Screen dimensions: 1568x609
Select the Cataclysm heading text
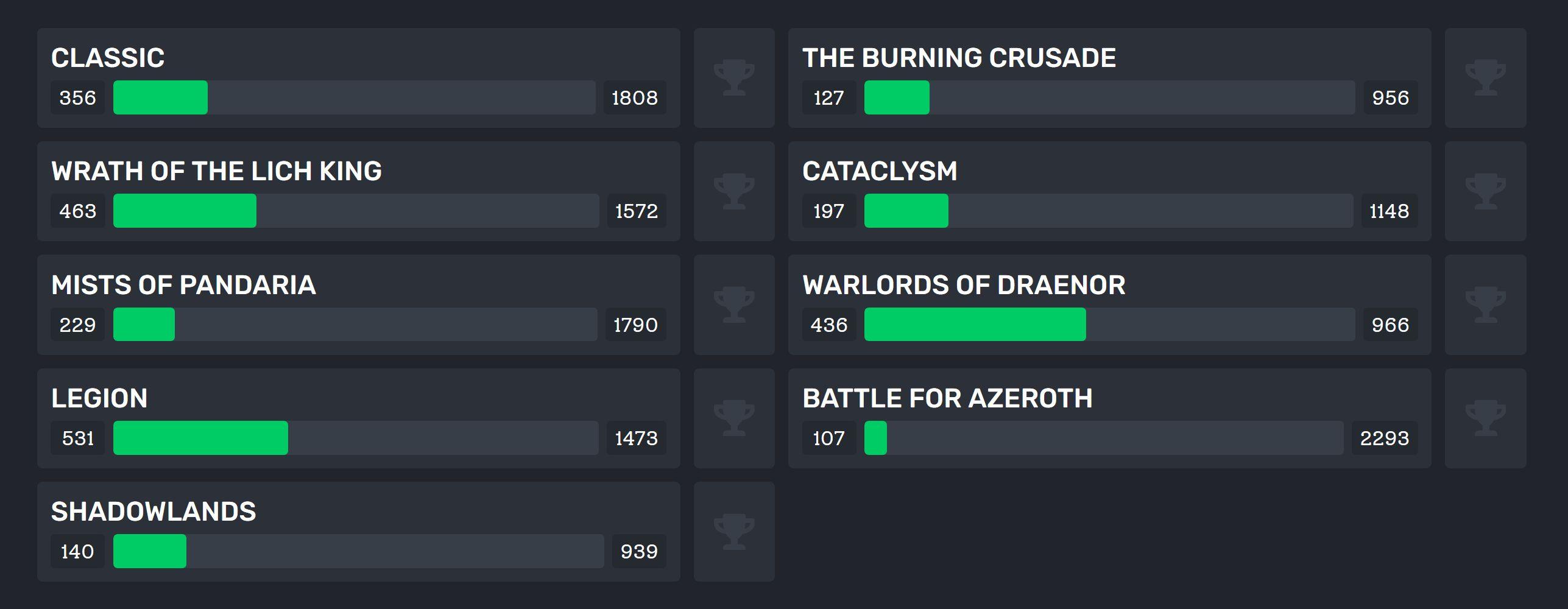pos(880,171)
